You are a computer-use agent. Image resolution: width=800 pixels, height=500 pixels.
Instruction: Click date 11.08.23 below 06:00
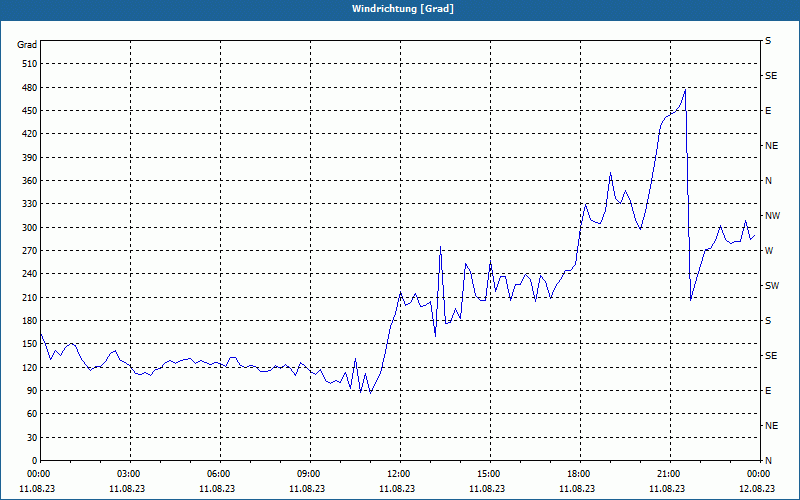[217, 488]
